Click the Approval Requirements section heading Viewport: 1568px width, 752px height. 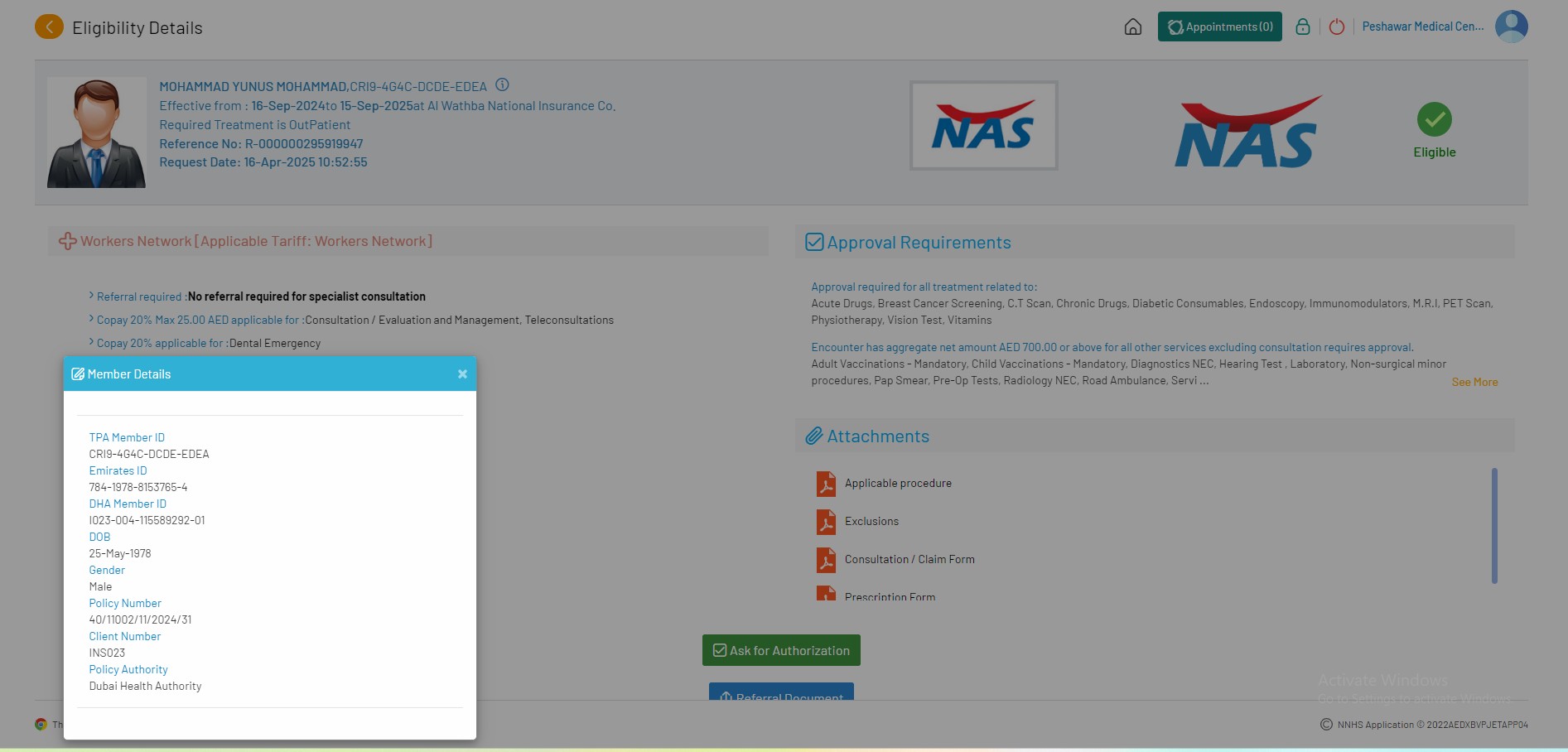coord(919,243)
